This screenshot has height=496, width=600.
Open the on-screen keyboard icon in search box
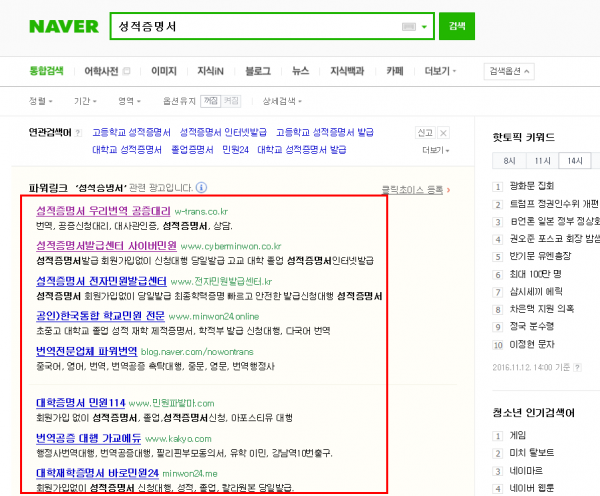pos(408,26)
